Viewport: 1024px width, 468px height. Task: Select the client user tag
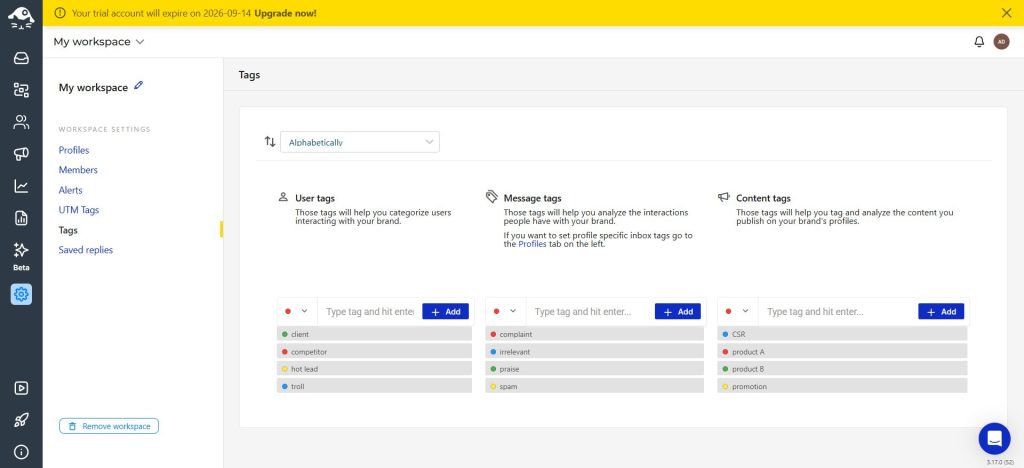(374, 334)
